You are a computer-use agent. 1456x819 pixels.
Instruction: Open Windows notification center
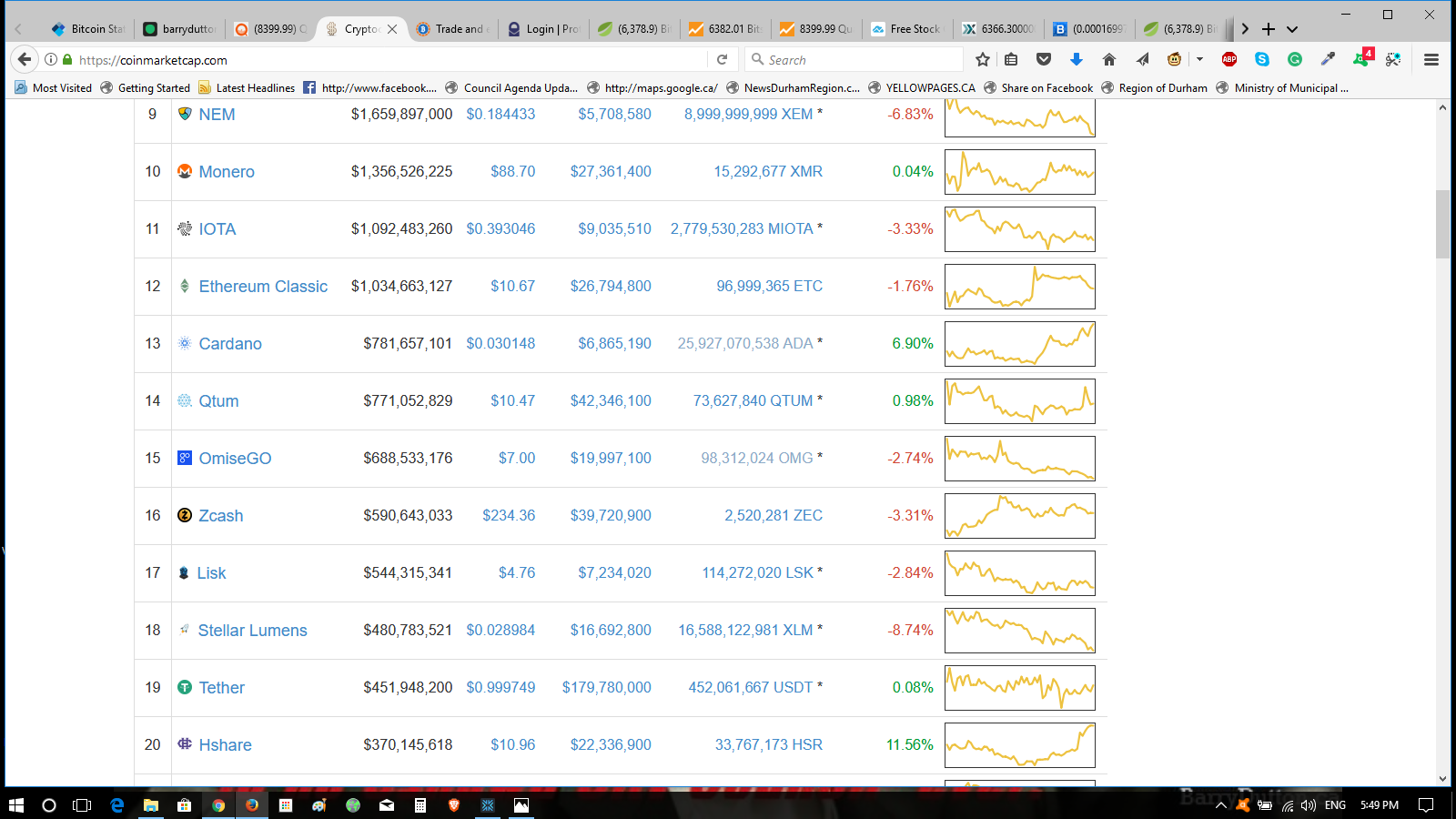point(1426,804)
